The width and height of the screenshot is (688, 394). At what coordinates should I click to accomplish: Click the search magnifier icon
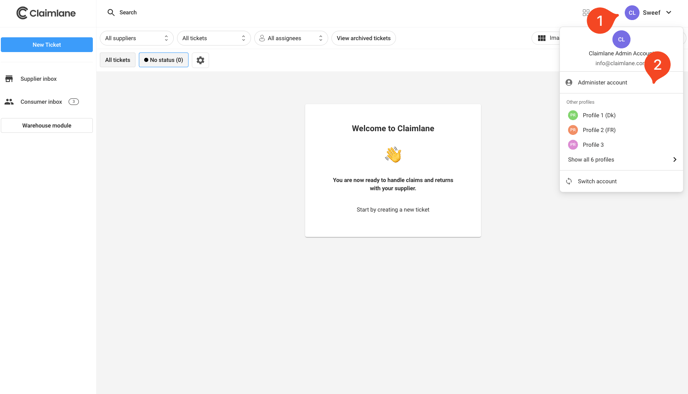click(111, 12)
